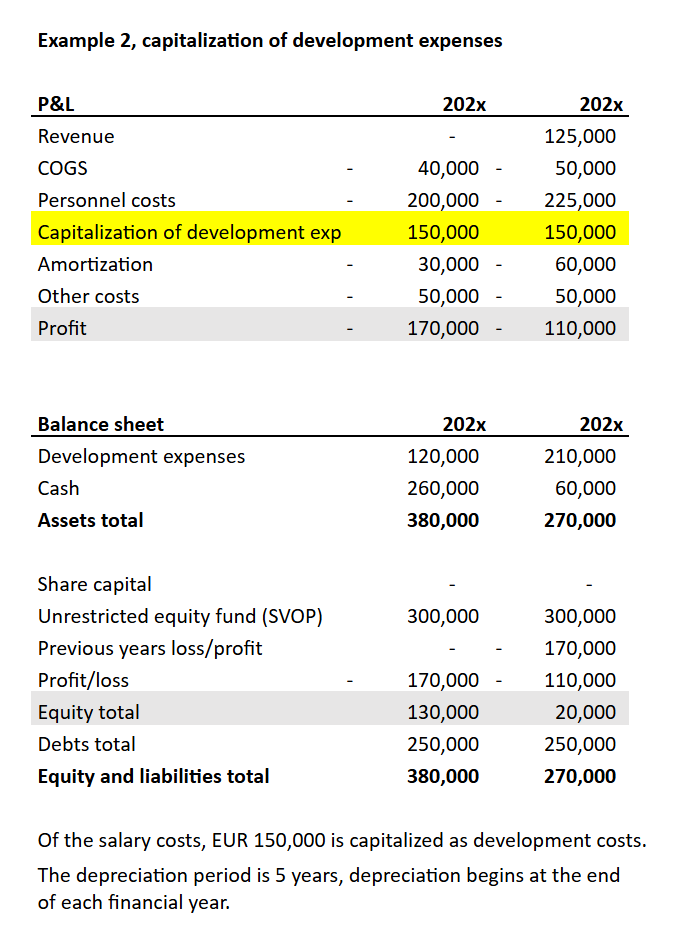Select the Unrestricted equity fund (SVOP) label
The width and height of the screenshot is (700, 940).
click(180, 616)
